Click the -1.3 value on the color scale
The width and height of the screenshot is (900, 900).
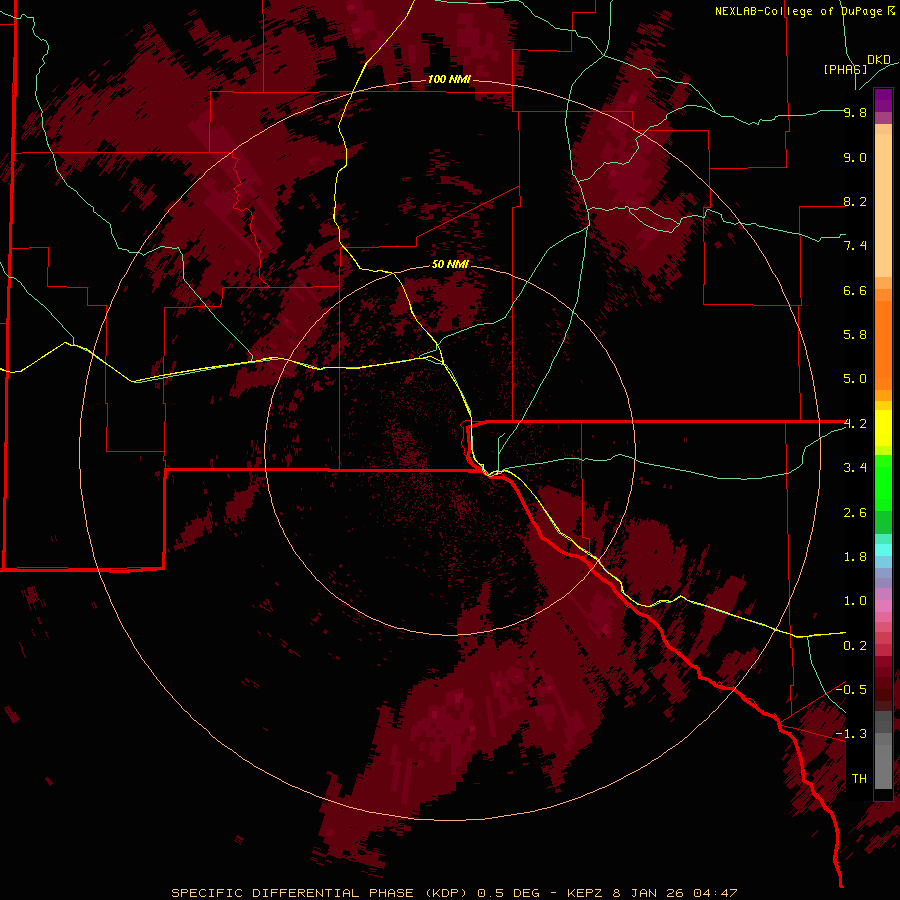coord(851,734)
